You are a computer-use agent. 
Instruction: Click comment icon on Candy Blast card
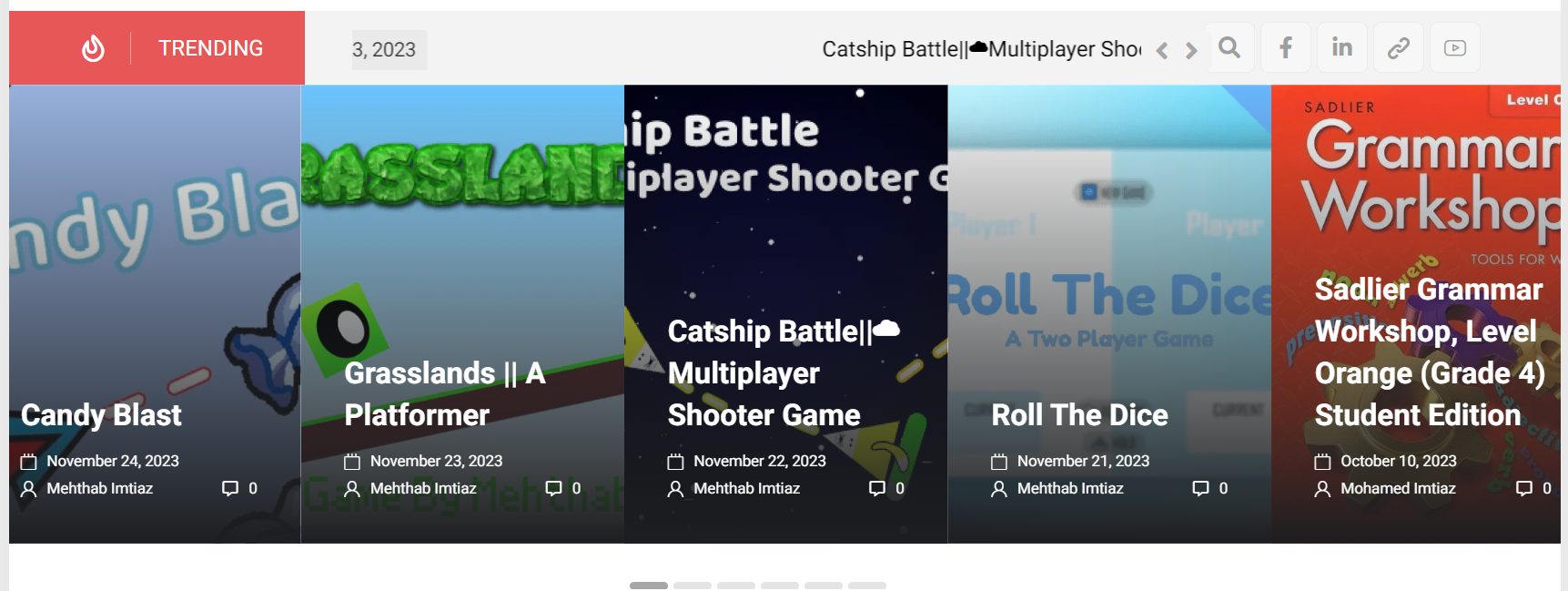230,489
